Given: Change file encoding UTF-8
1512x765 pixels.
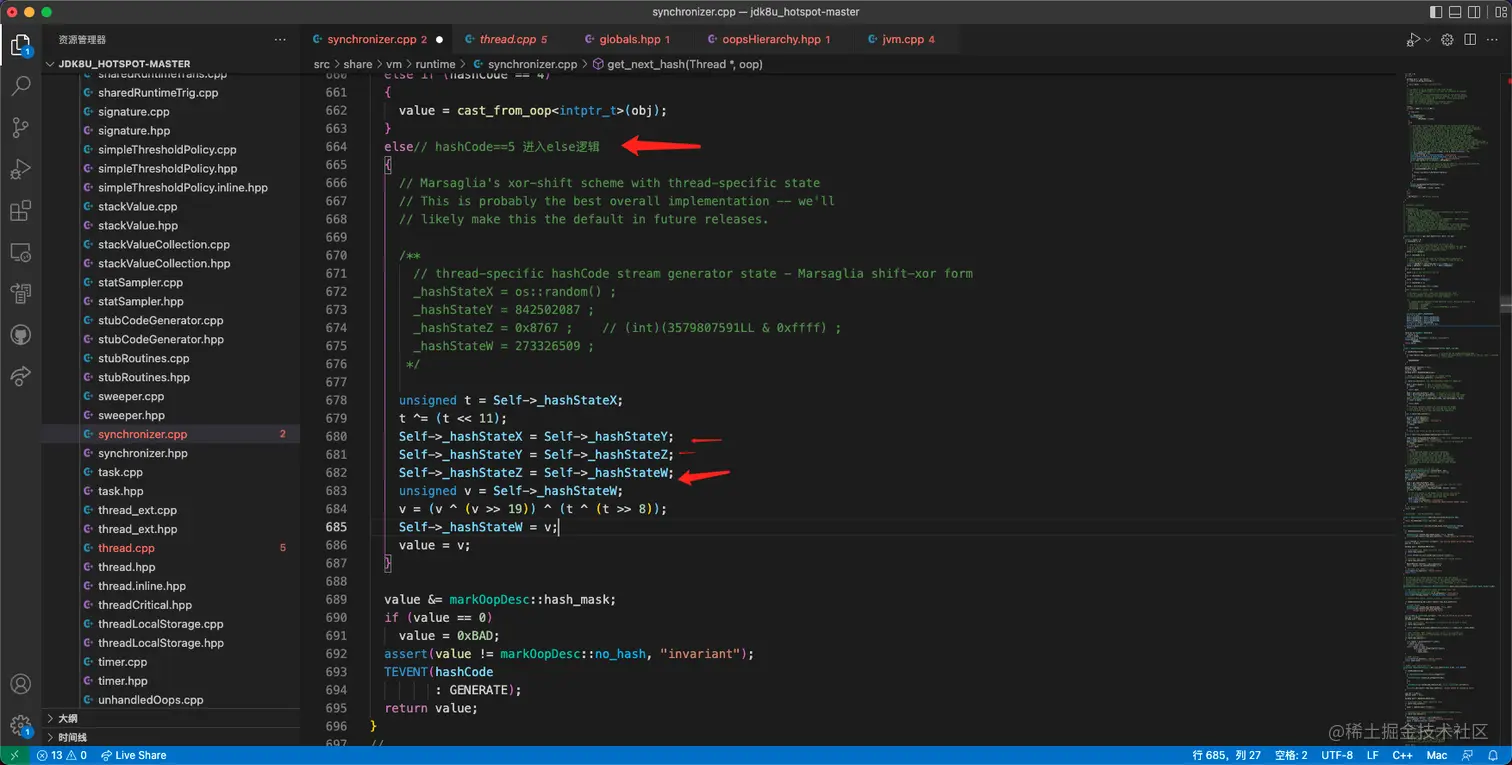Looking at the screenshot, I should click(1337, 755).
